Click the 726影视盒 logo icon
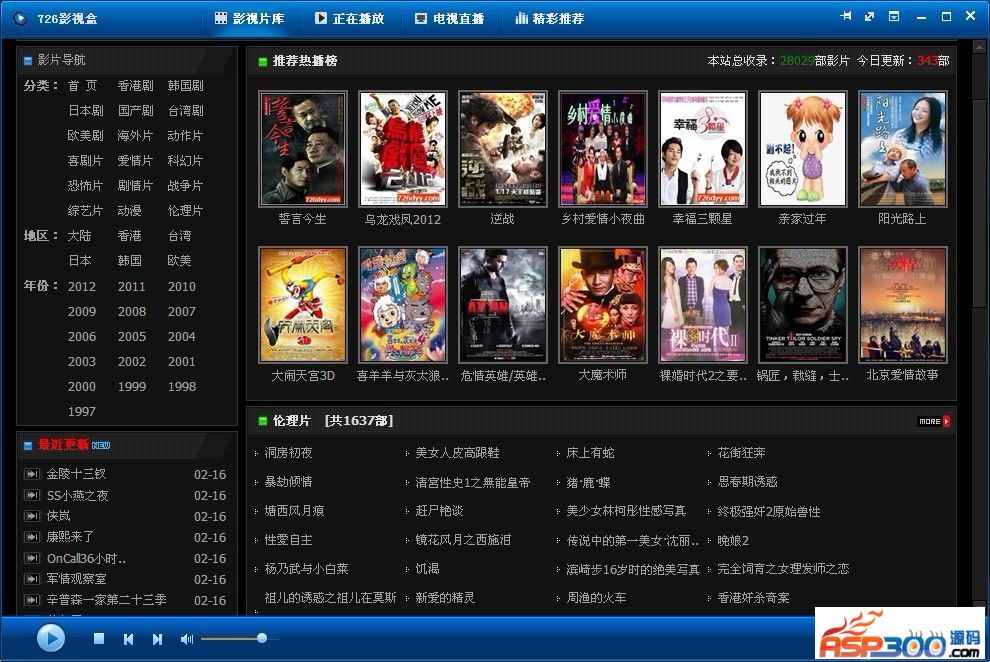Image resolution: width=990 pixels, height=662 pixels. (20, 18)
